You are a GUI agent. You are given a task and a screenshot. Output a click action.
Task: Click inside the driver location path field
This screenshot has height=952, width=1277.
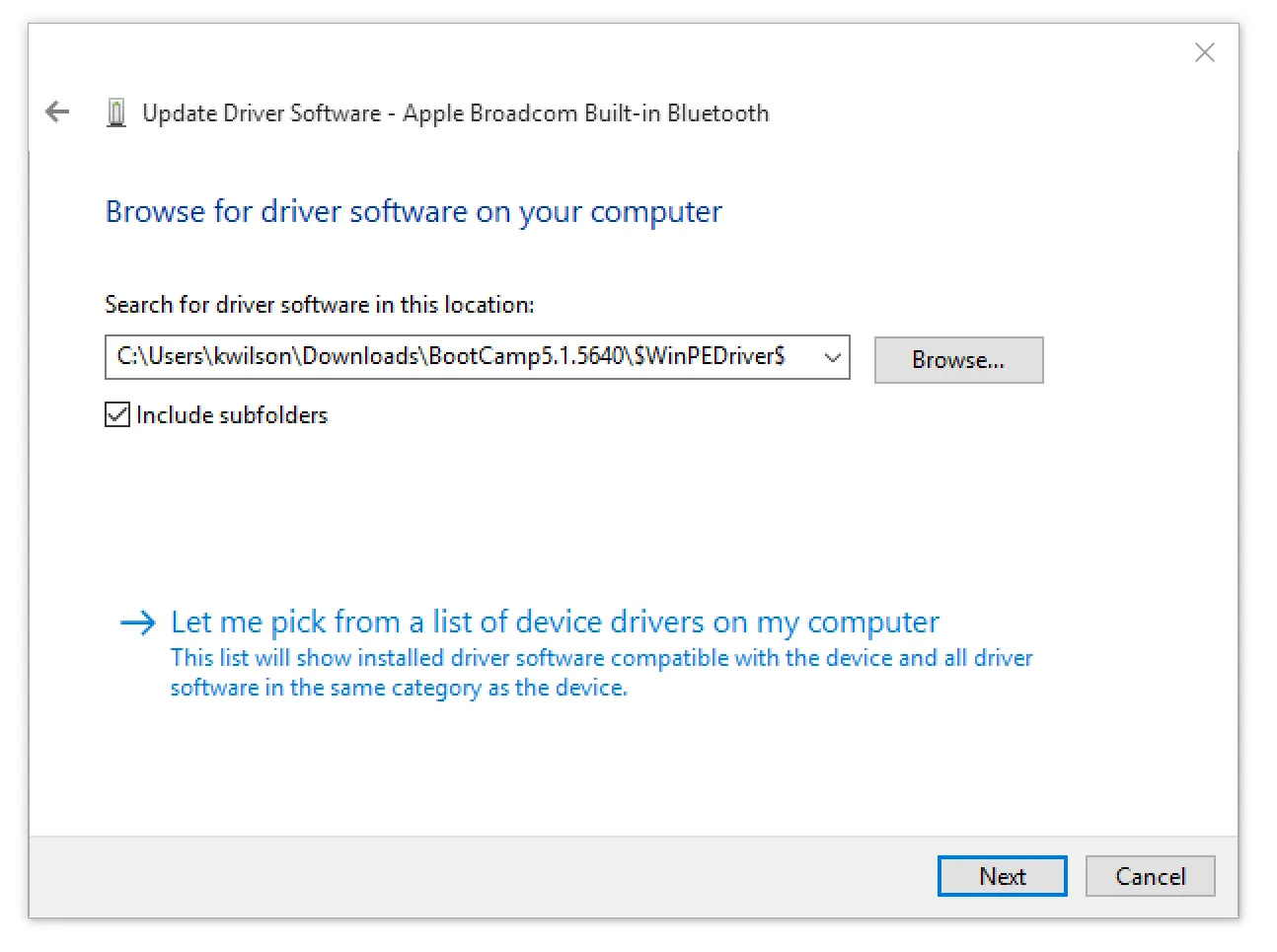(464, 357)
